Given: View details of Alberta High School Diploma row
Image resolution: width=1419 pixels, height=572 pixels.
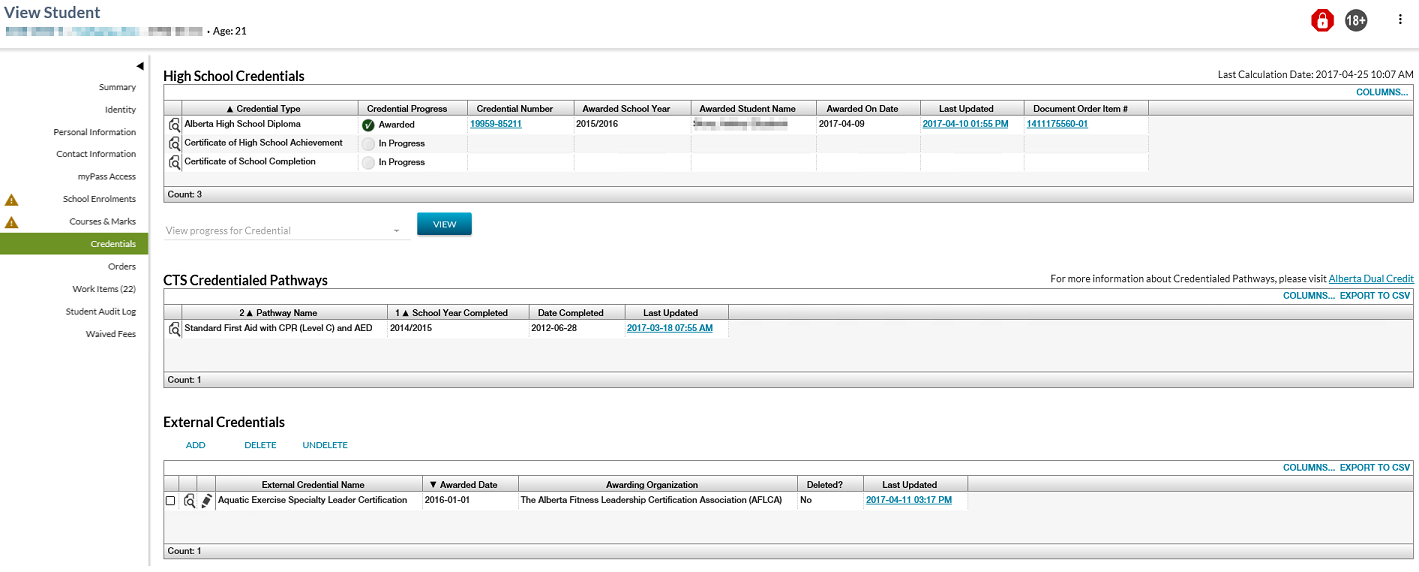Looking at the screenshot, I should (x=174, y=125).
